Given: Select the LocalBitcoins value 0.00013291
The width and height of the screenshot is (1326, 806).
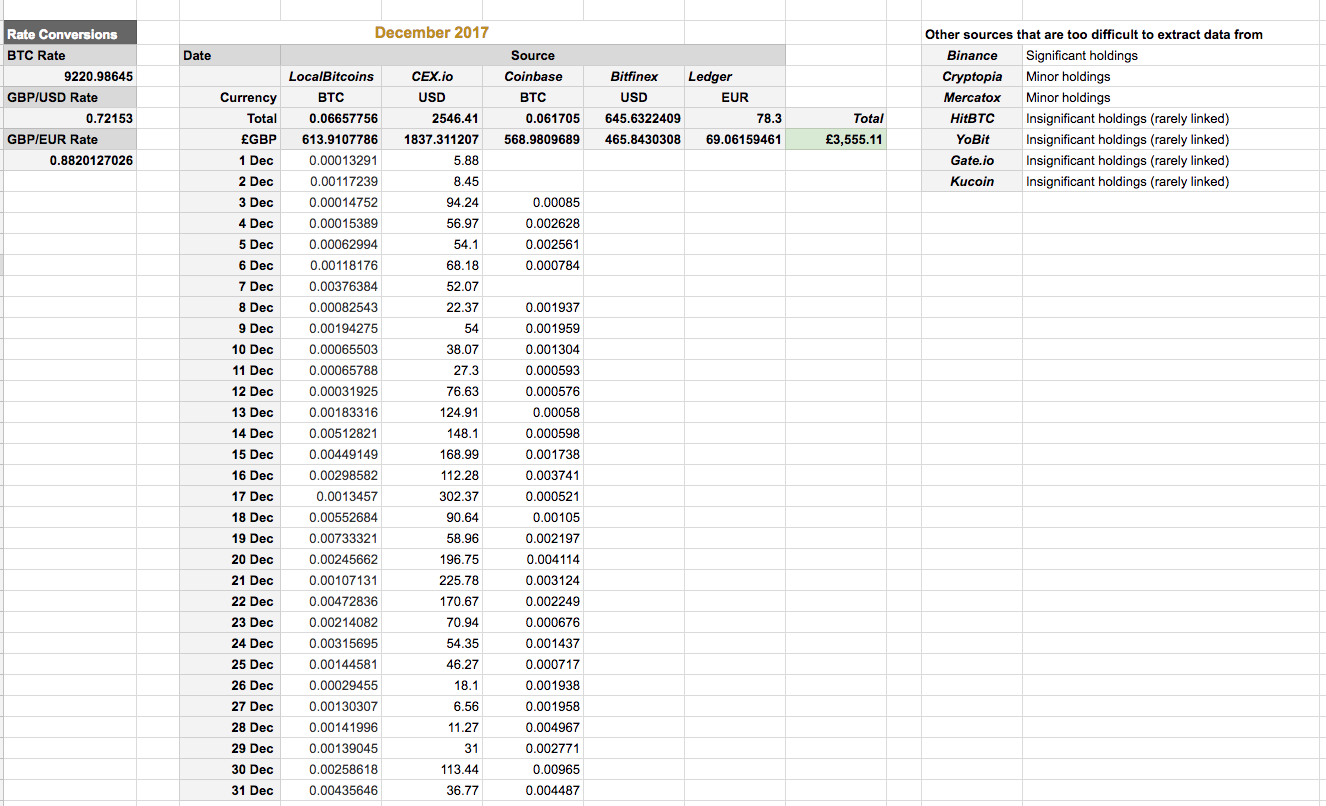Looking at the screenshot, I should pos(331,160).
